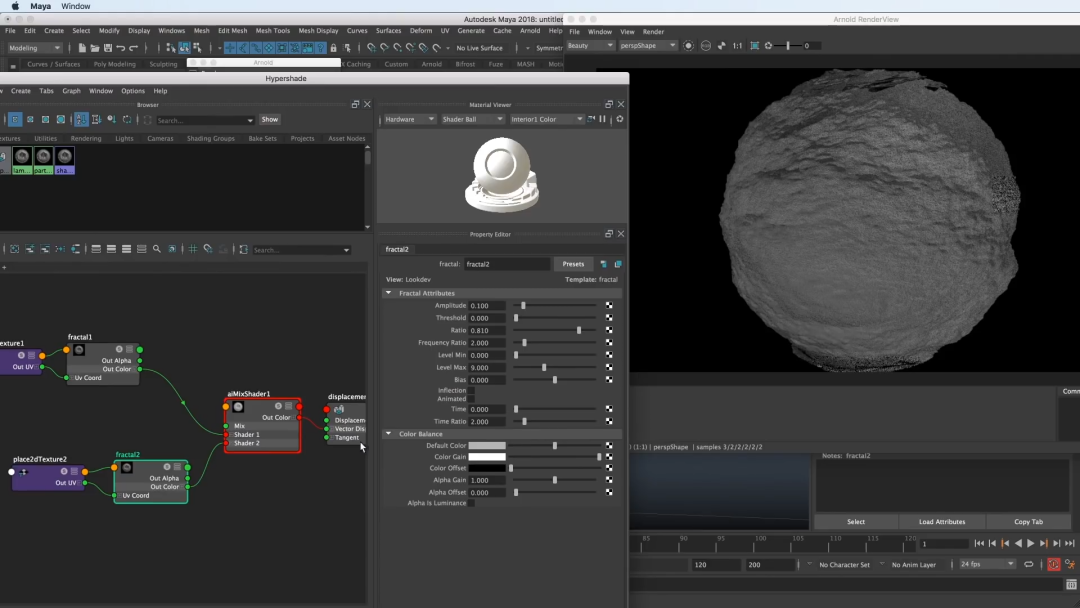
Task: Click the Material Viewer settings gear icon
Action: pos(620,119)
